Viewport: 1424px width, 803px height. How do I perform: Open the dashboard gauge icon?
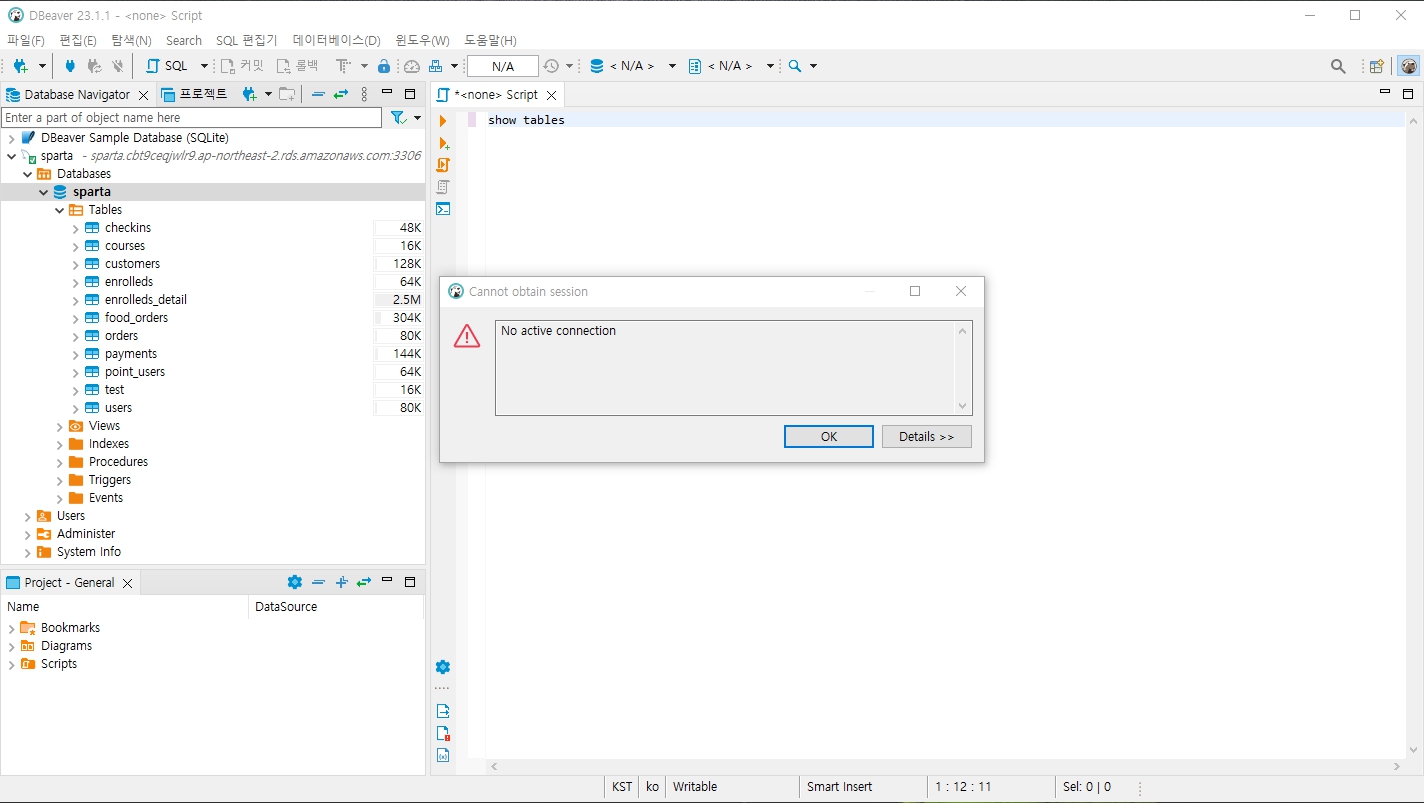(x=412, y=66)
